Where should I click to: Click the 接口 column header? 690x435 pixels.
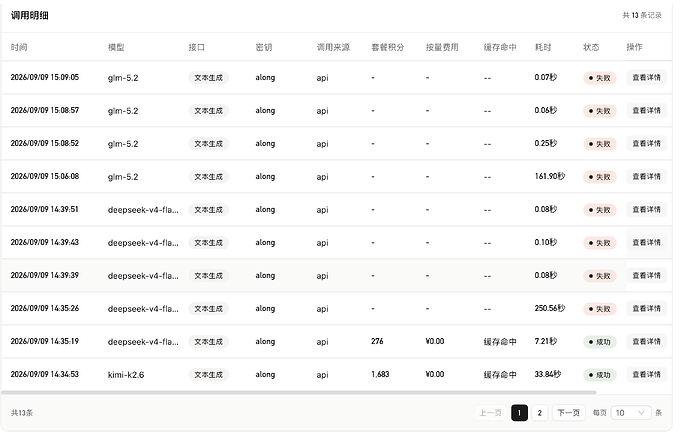pos(197,47)
